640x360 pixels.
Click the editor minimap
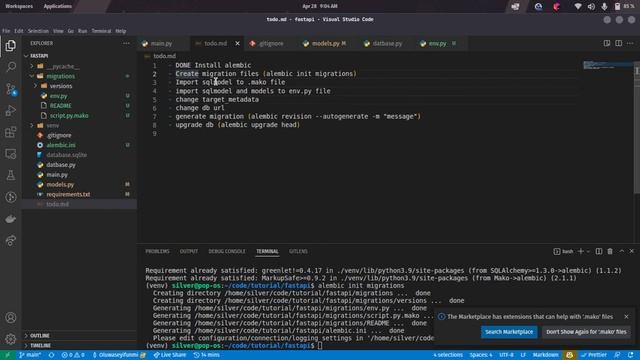(x=607, y=65)
